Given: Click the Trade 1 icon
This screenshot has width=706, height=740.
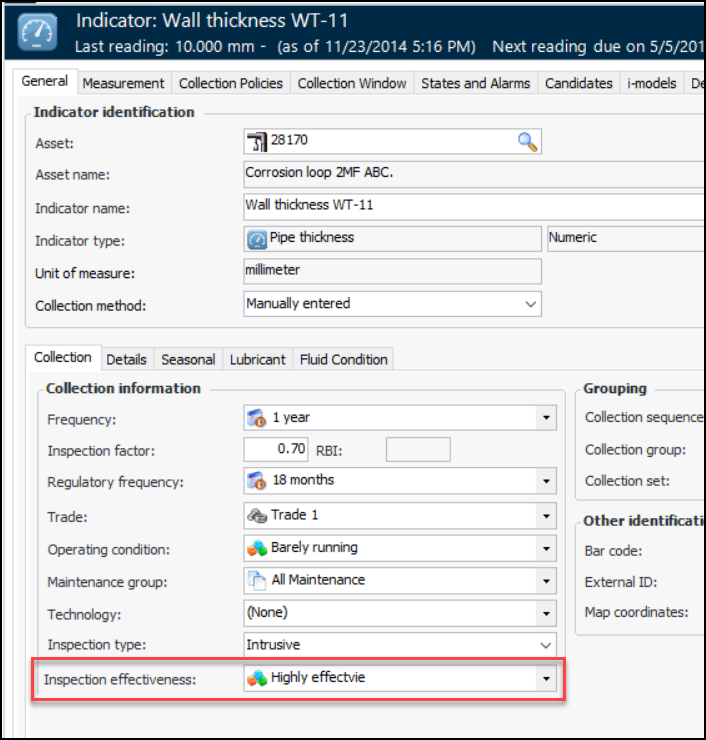Looking at the screenshot, I should point(257,515).
